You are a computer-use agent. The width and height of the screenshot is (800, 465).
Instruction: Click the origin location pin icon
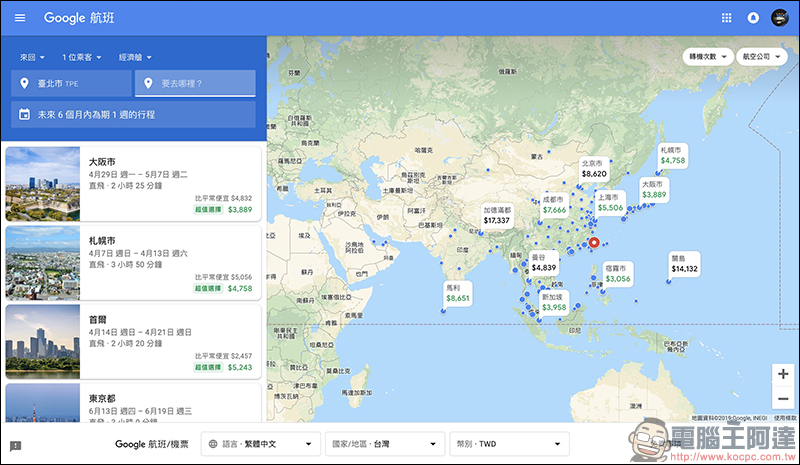click(x=24, y=83)
